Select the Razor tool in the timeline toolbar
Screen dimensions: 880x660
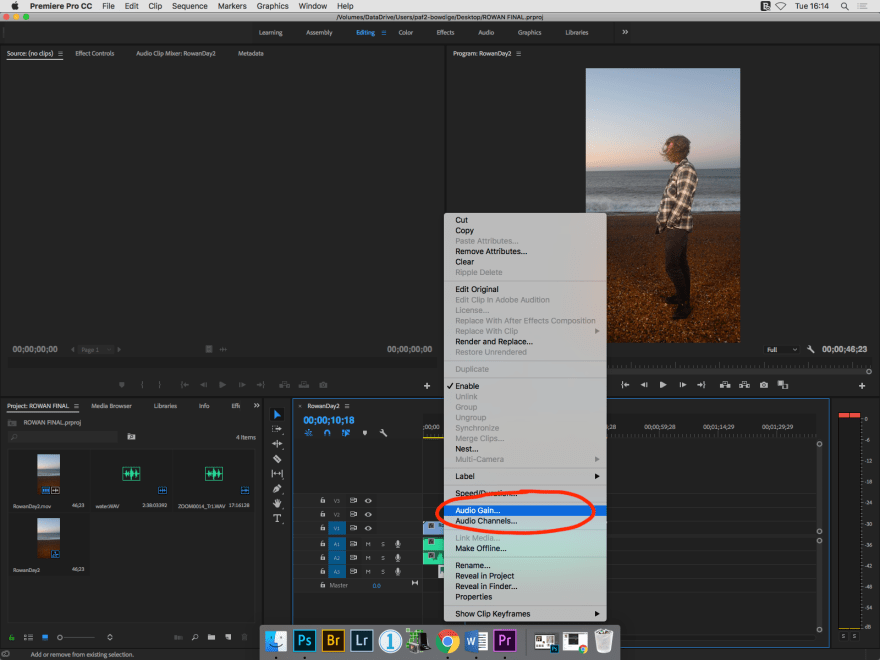coord(278,458)
